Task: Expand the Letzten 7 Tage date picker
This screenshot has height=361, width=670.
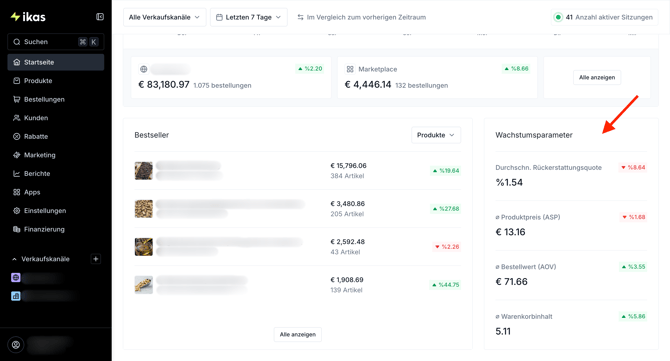Action: [248, 17]
